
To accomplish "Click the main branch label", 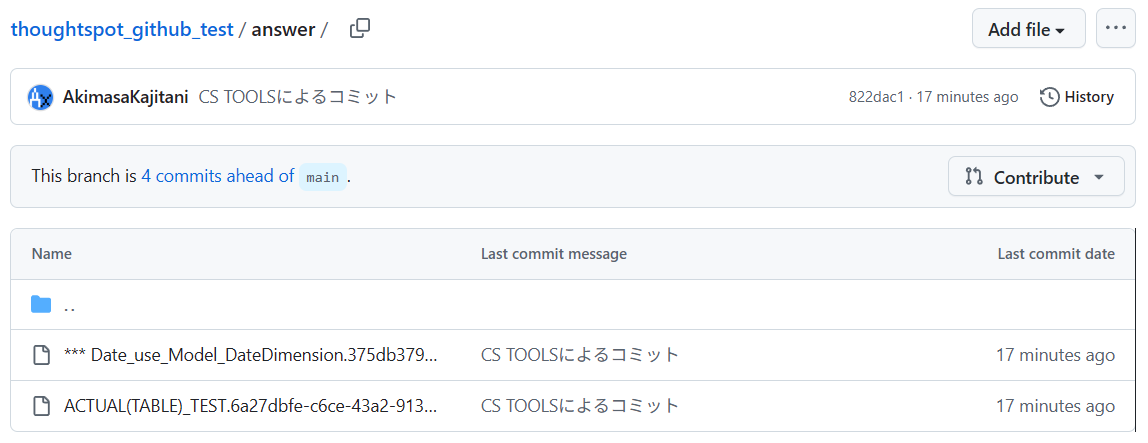I will [x=322, y=177].
